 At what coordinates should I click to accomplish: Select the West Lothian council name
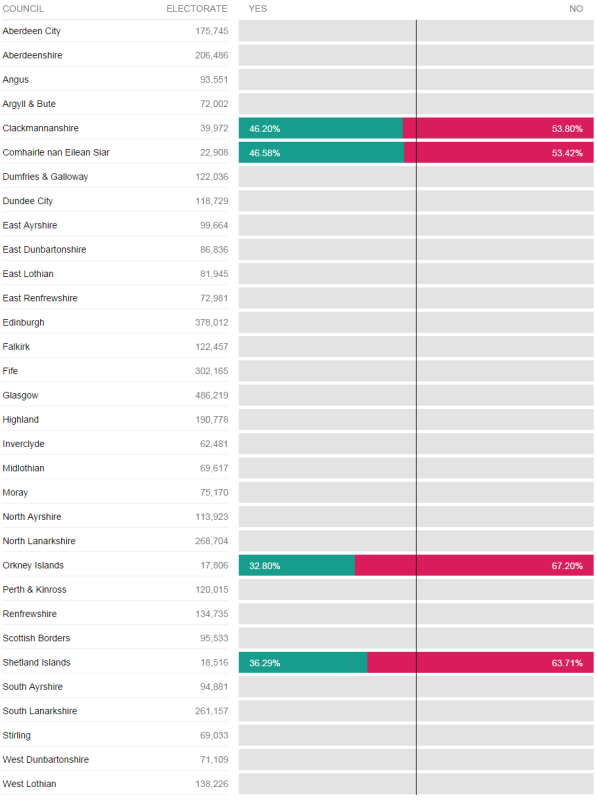pos(30,784)
